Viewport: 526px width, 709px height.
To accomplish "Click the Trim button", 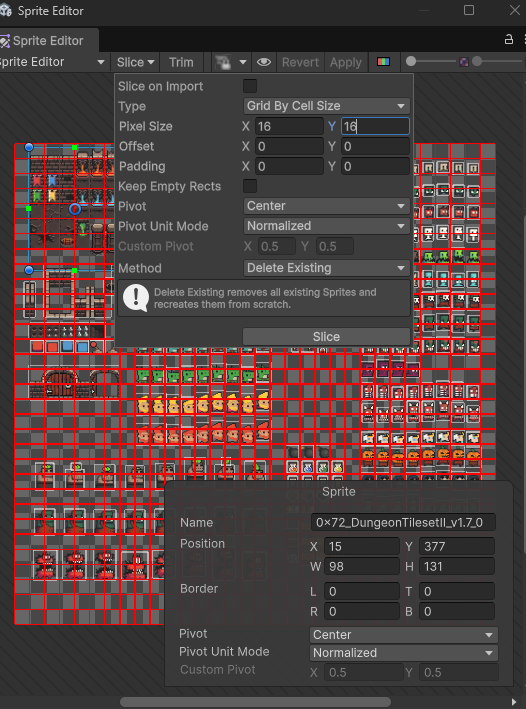I will click(x=181, y=62).
